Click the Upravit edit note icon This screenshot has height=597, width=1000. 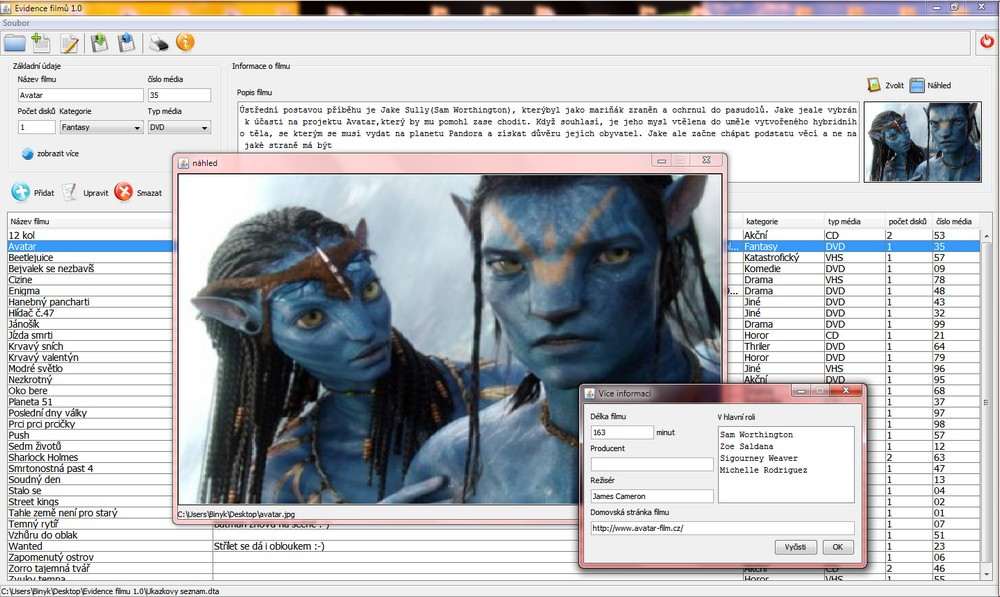[70, 192]
